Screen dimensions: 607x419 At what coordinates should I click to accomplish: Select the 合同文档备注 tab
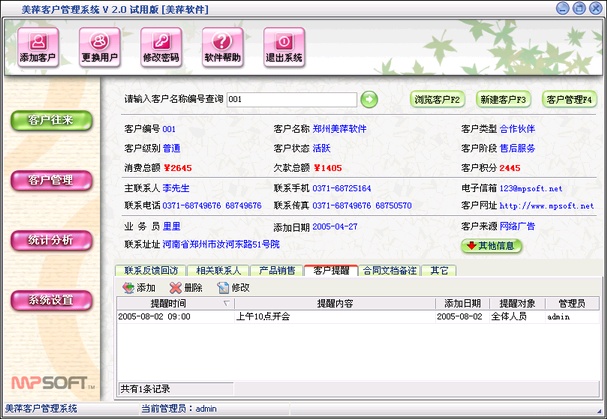(x=391, y=270)
